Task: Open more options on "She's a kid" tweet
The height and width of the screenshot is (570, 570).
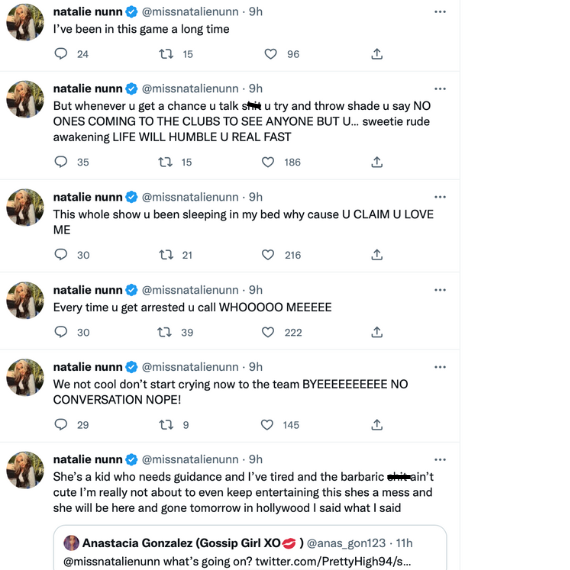Action: pos(440,460)
